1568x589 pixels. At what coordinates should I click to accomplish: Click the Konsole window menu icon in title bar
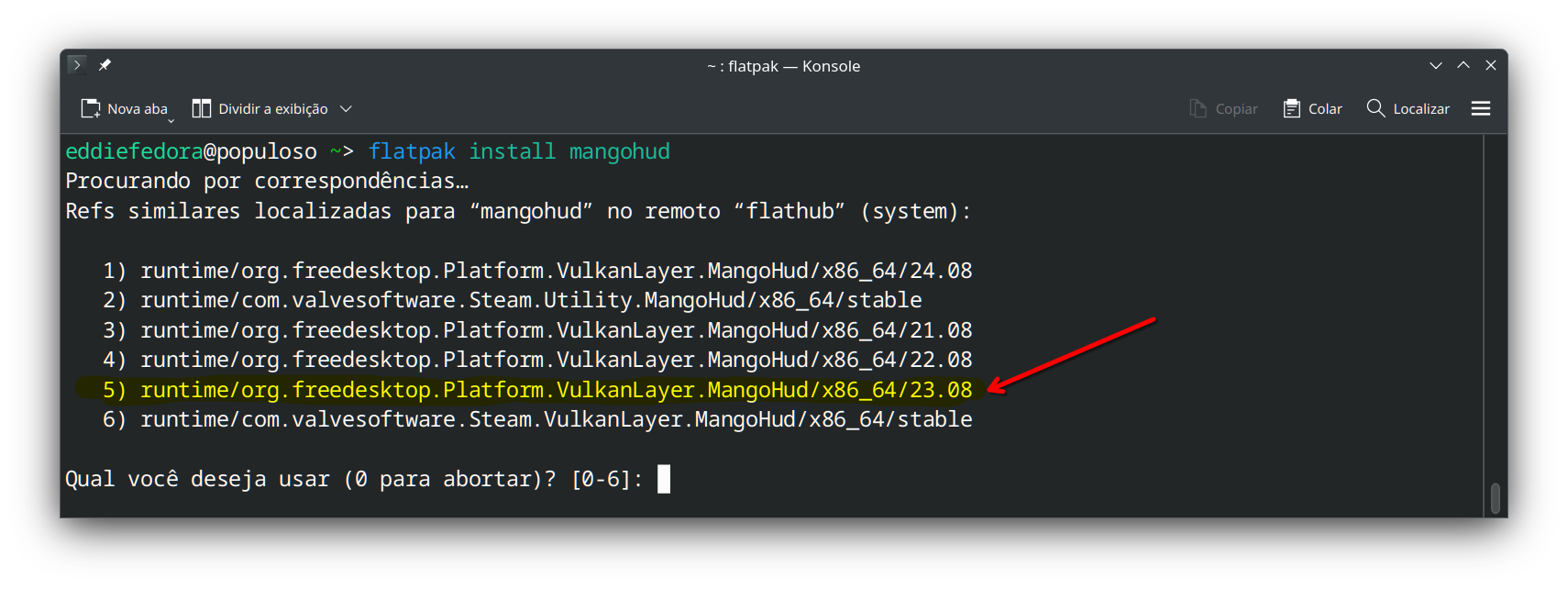(x=77, y=65)
